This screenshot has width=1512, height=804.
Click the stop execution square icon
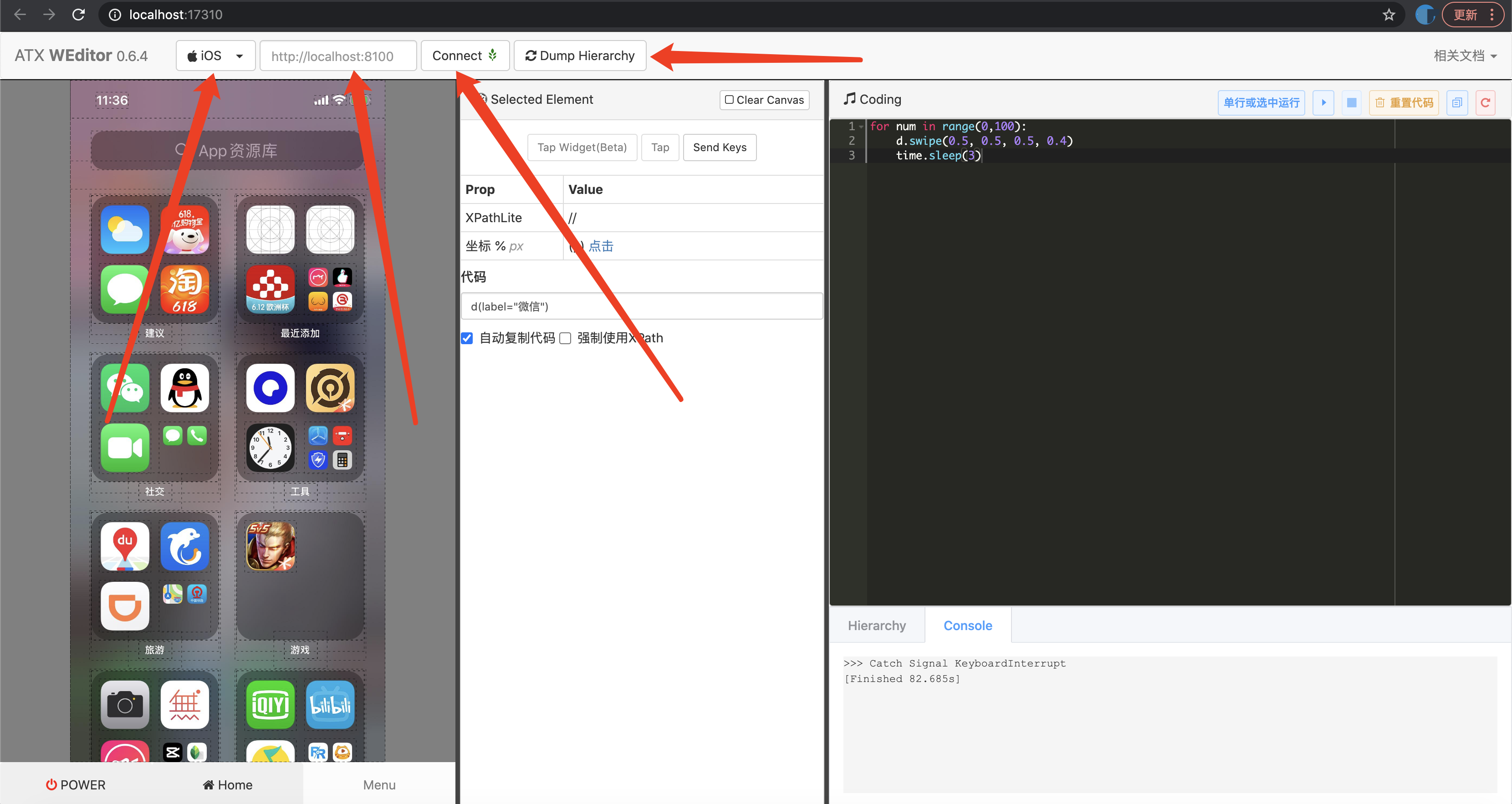coord(1351,103)
